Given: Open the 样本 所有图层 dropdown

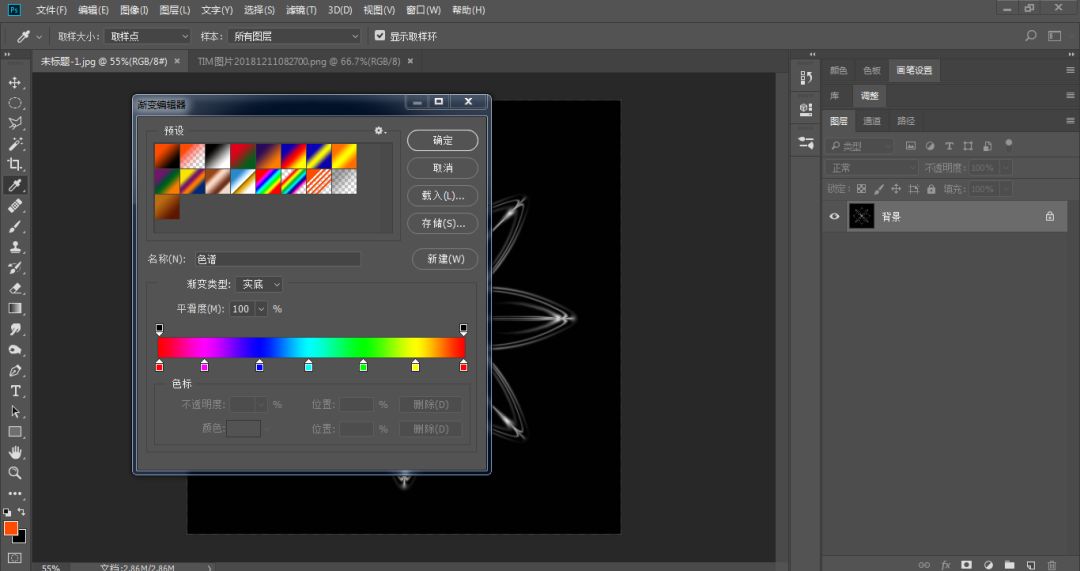Looking at the screenshot, I should [x=294, y=36].
